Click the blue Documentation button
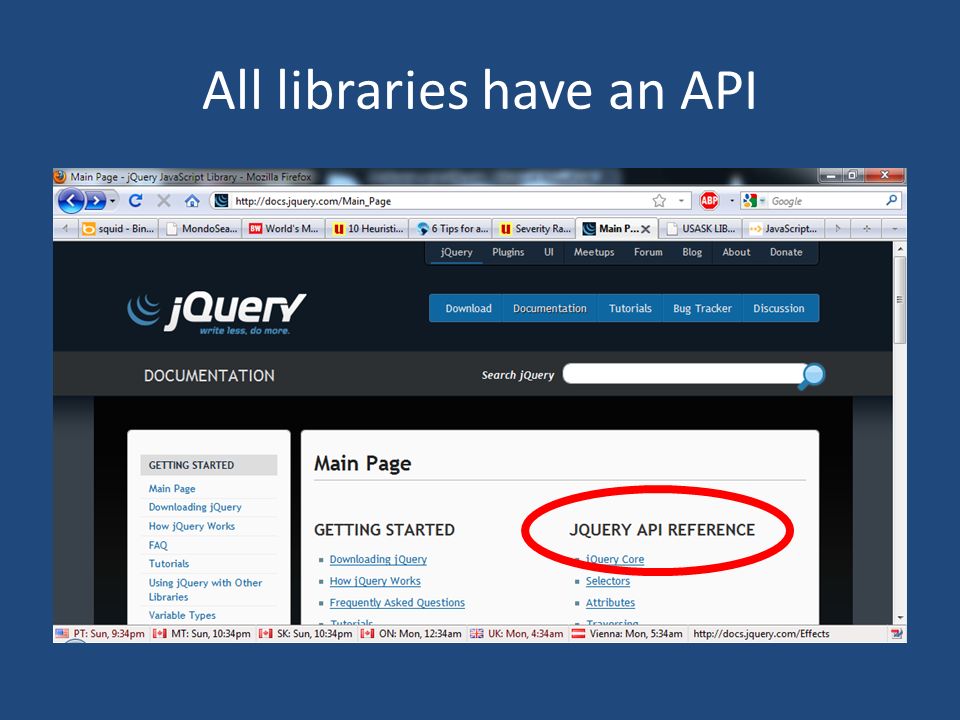Screen dimensions: 960x720 tap(550, 309)
